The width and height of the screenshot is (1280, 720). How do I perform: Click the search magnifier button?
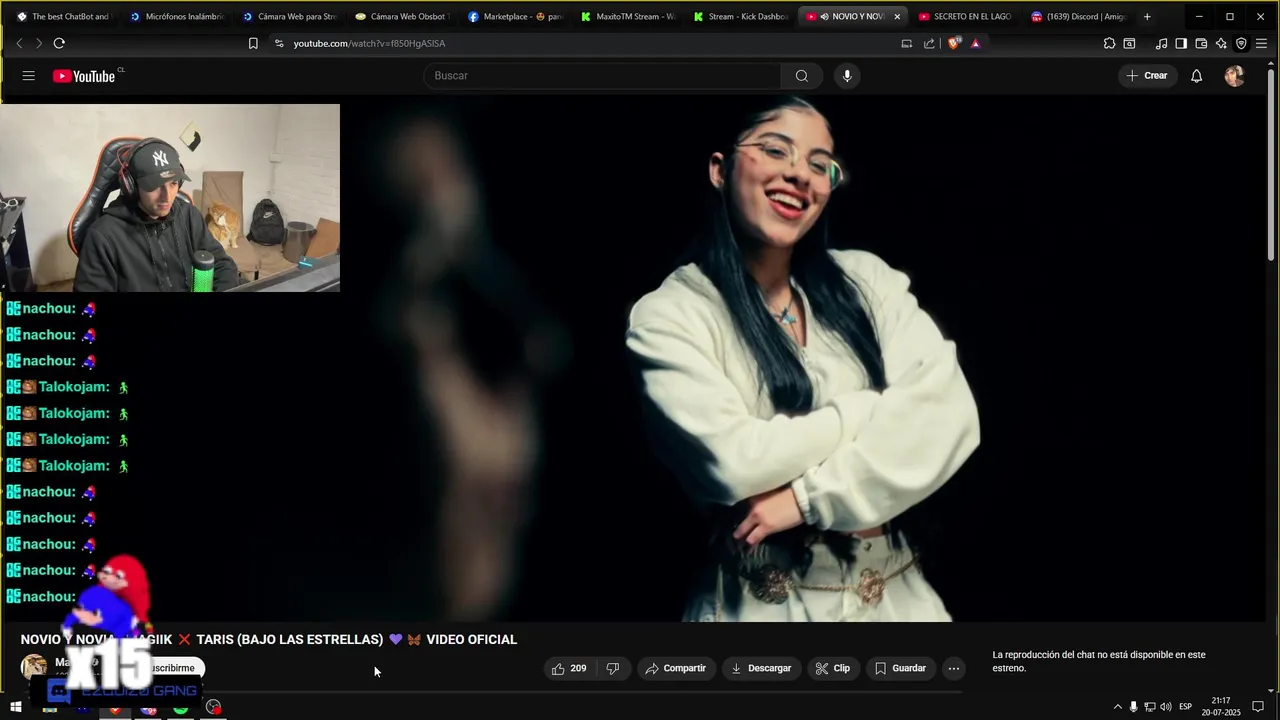point(802,76)
